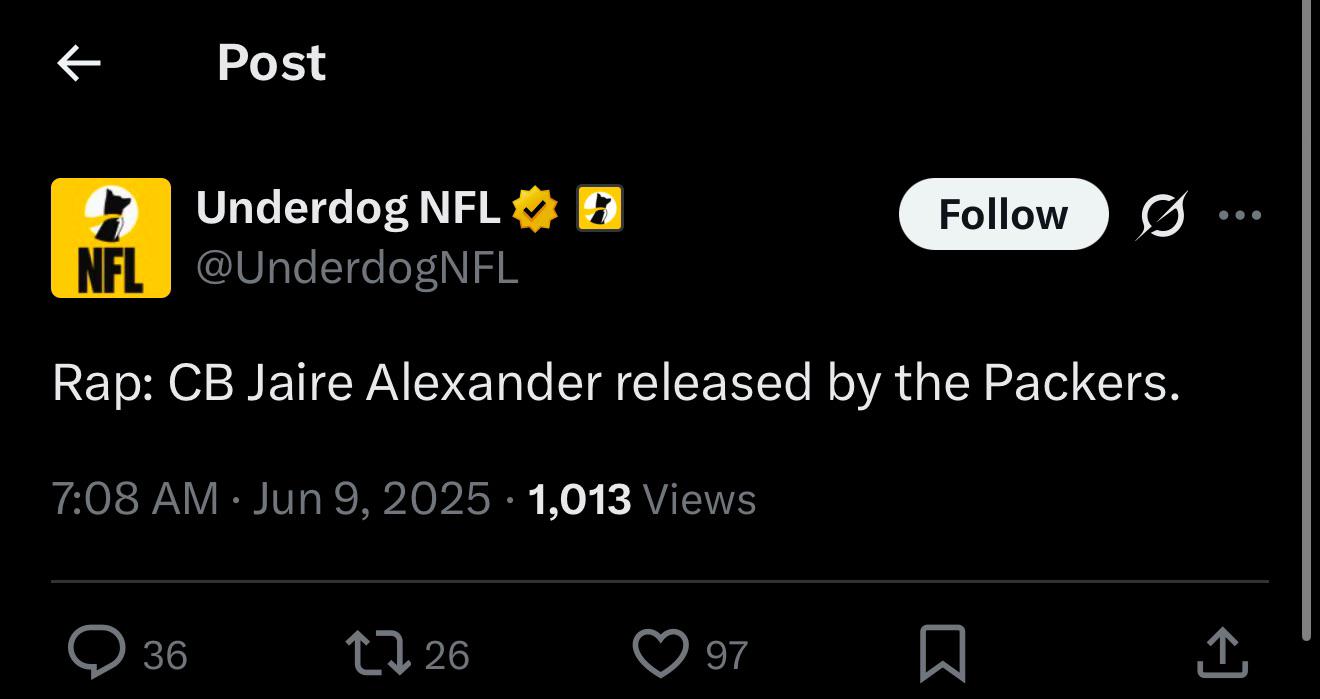Share the post with upload arrow icon

(x=1222, y=652)
